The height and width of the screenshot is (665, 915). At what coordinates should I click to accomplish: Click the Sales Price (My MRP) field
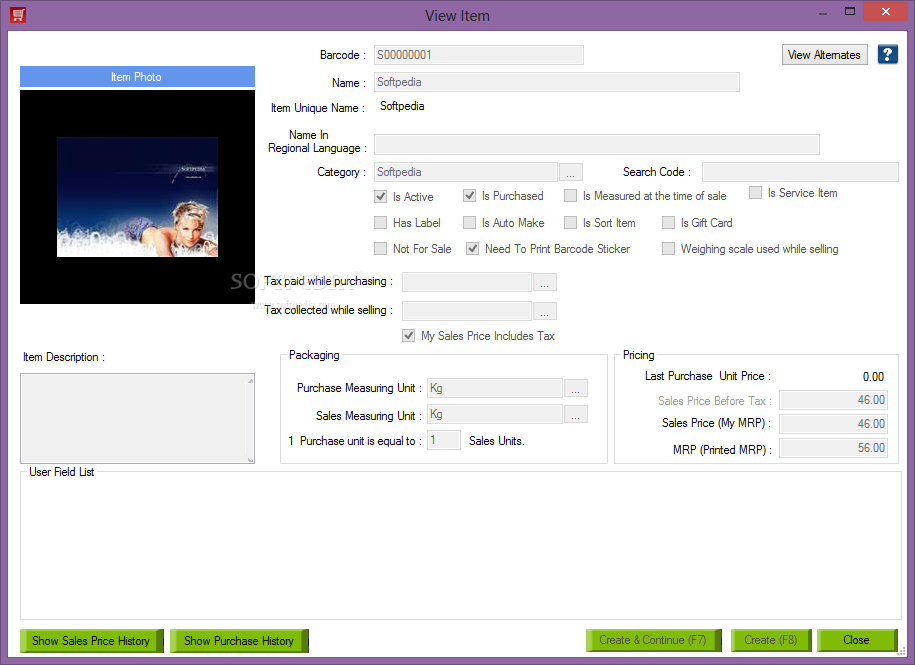click(833, 424)
